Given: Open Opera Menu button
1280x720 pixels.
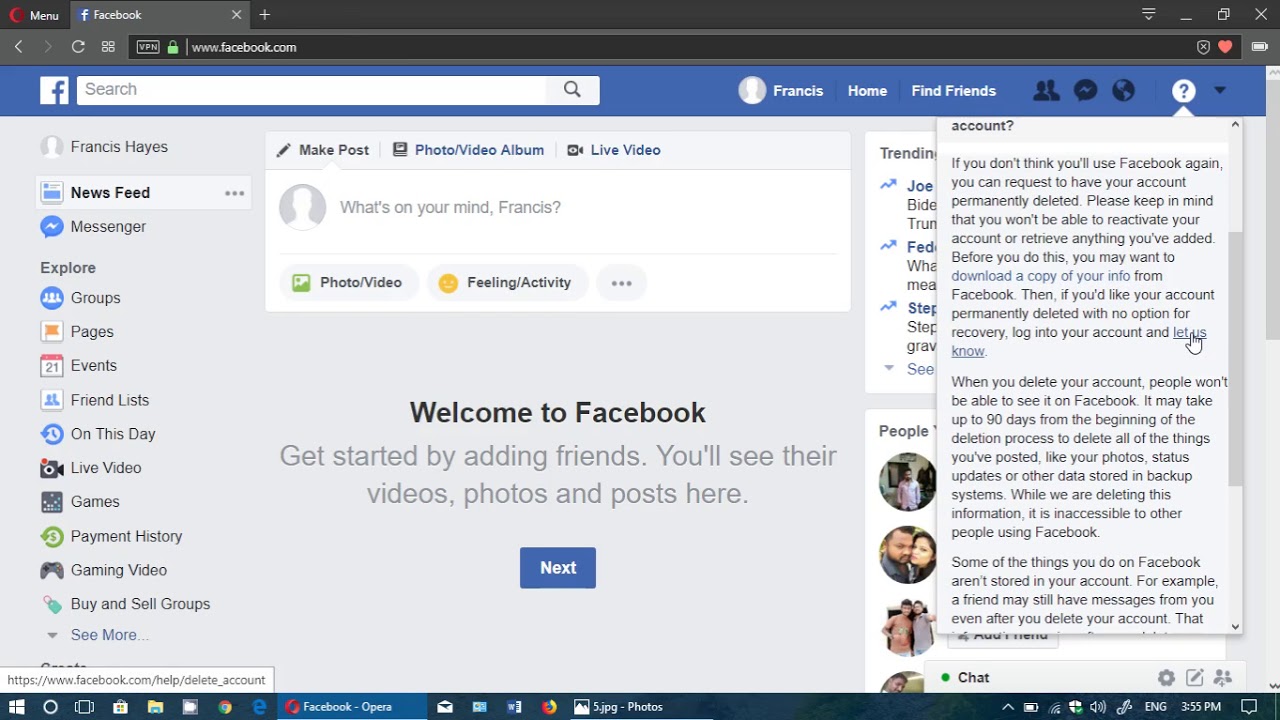Looking at the screenshot, I should click(35, 15).
